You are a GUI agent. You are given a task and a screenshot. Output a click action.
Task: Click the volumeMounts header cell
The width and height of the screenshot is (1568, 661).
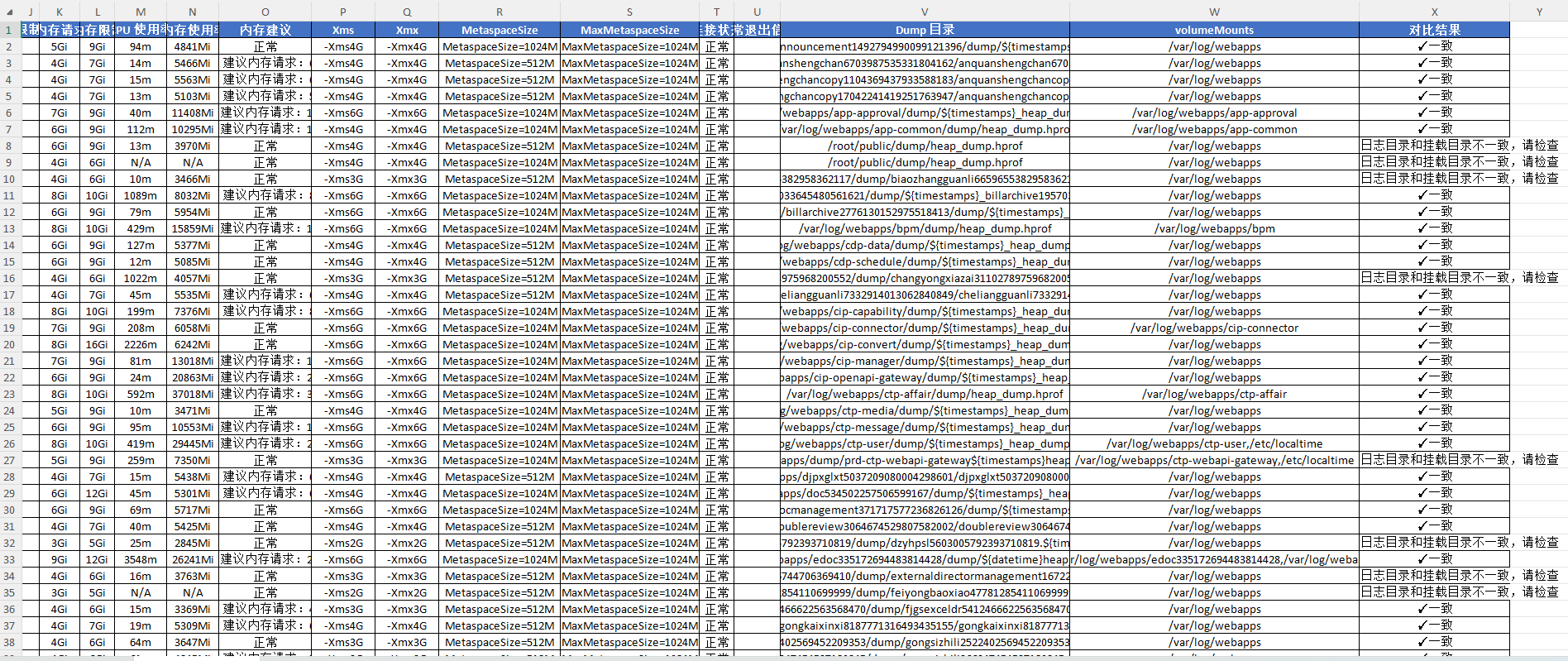click(1214, 30)
